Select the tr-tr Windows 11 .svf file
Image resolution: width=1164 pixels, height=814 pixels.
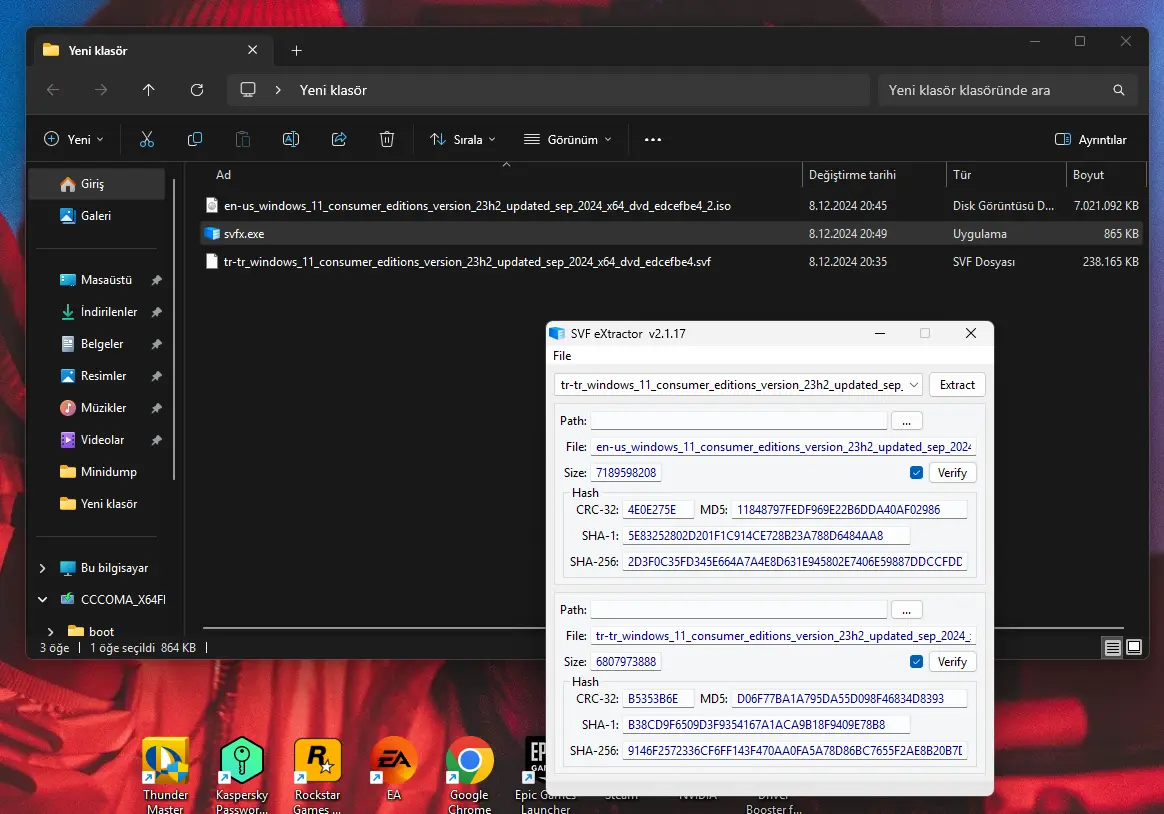click(673, 262)
